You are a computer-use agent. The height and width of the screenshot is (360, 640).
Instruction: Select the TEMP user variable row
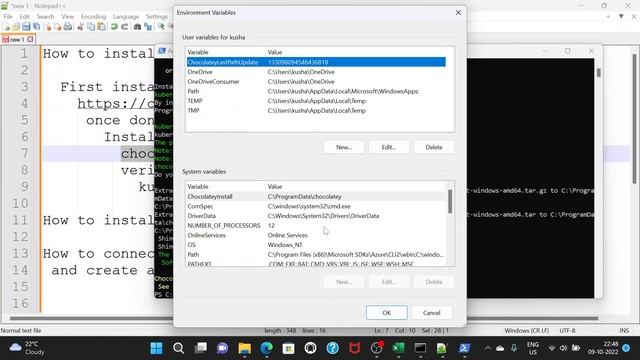(316, 101)
